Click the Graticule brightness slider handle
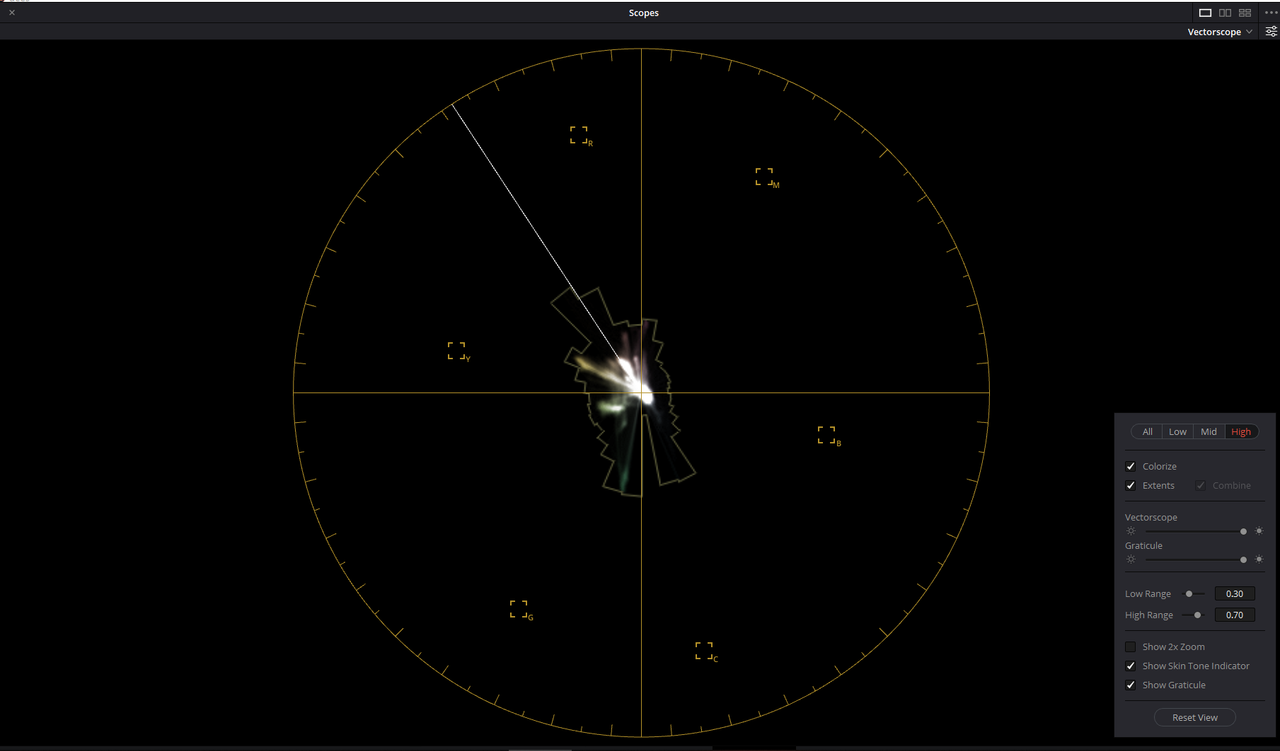This screenshot has height=751, width=1280. click(x=1243, y=560)
